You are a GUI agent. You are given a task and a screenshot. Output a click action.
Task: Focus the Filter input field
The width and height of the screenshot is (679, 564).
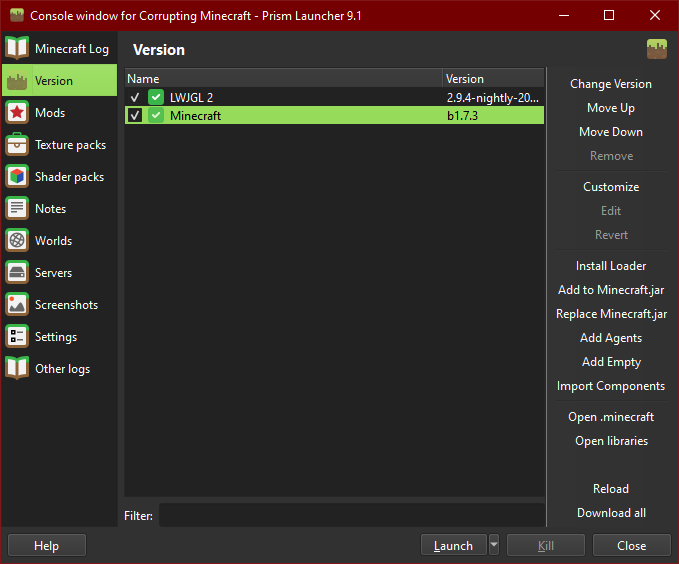point(352,515)
